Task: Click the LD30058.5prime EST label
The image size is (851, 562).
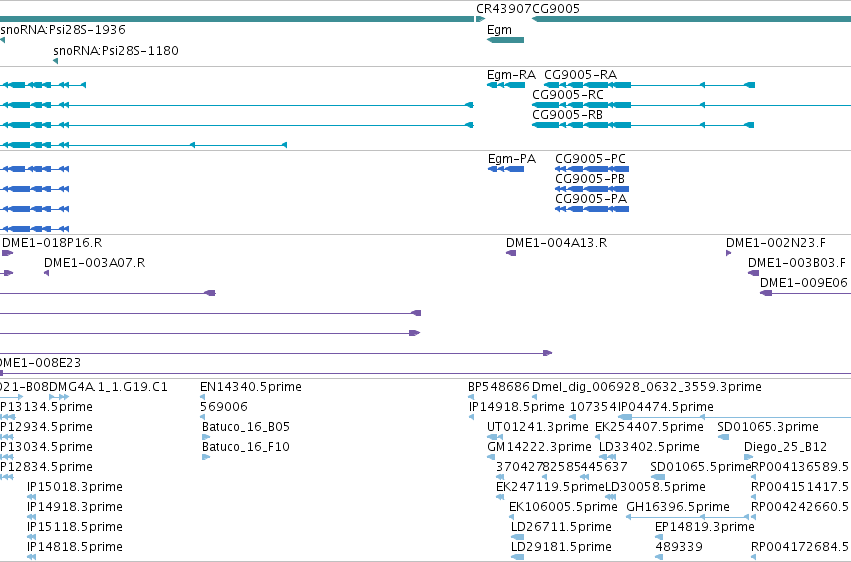Action: tap(655, 487)
